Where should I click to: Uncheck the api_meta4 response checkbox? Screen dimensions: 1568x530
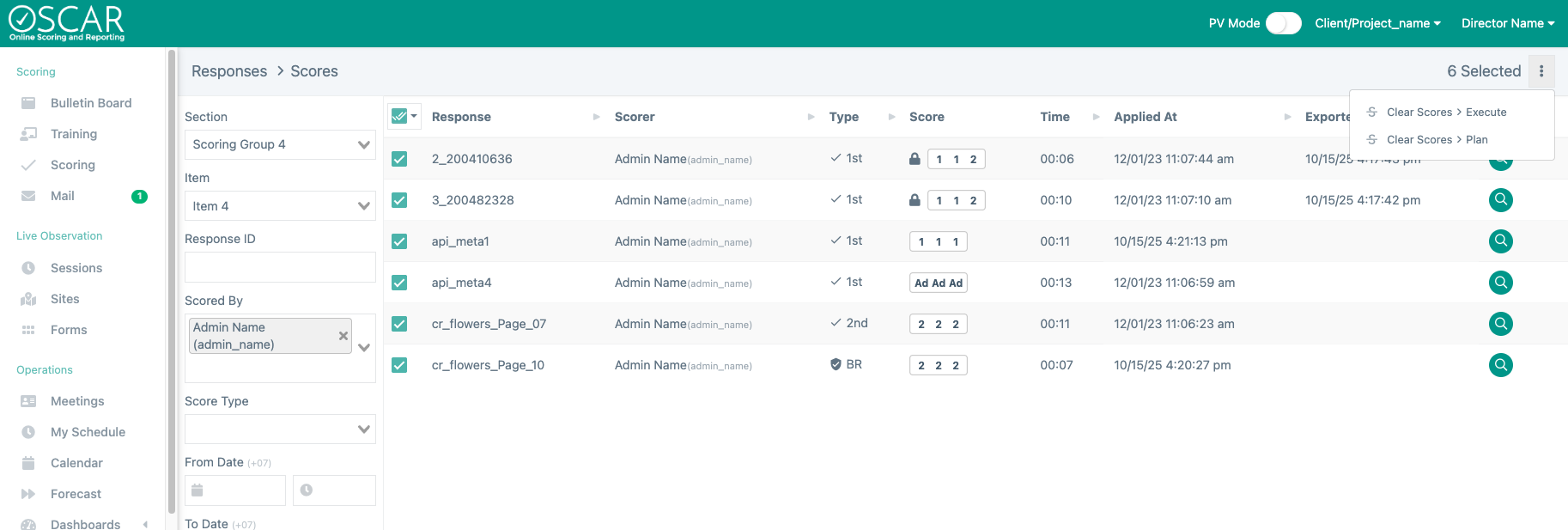point(399,283)
